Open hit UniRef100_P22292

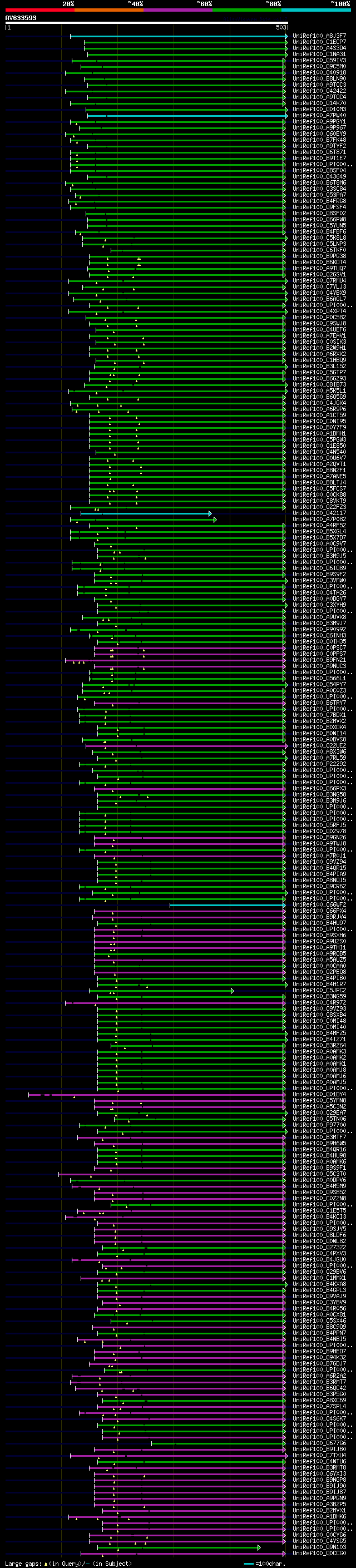tap(319, 764)
